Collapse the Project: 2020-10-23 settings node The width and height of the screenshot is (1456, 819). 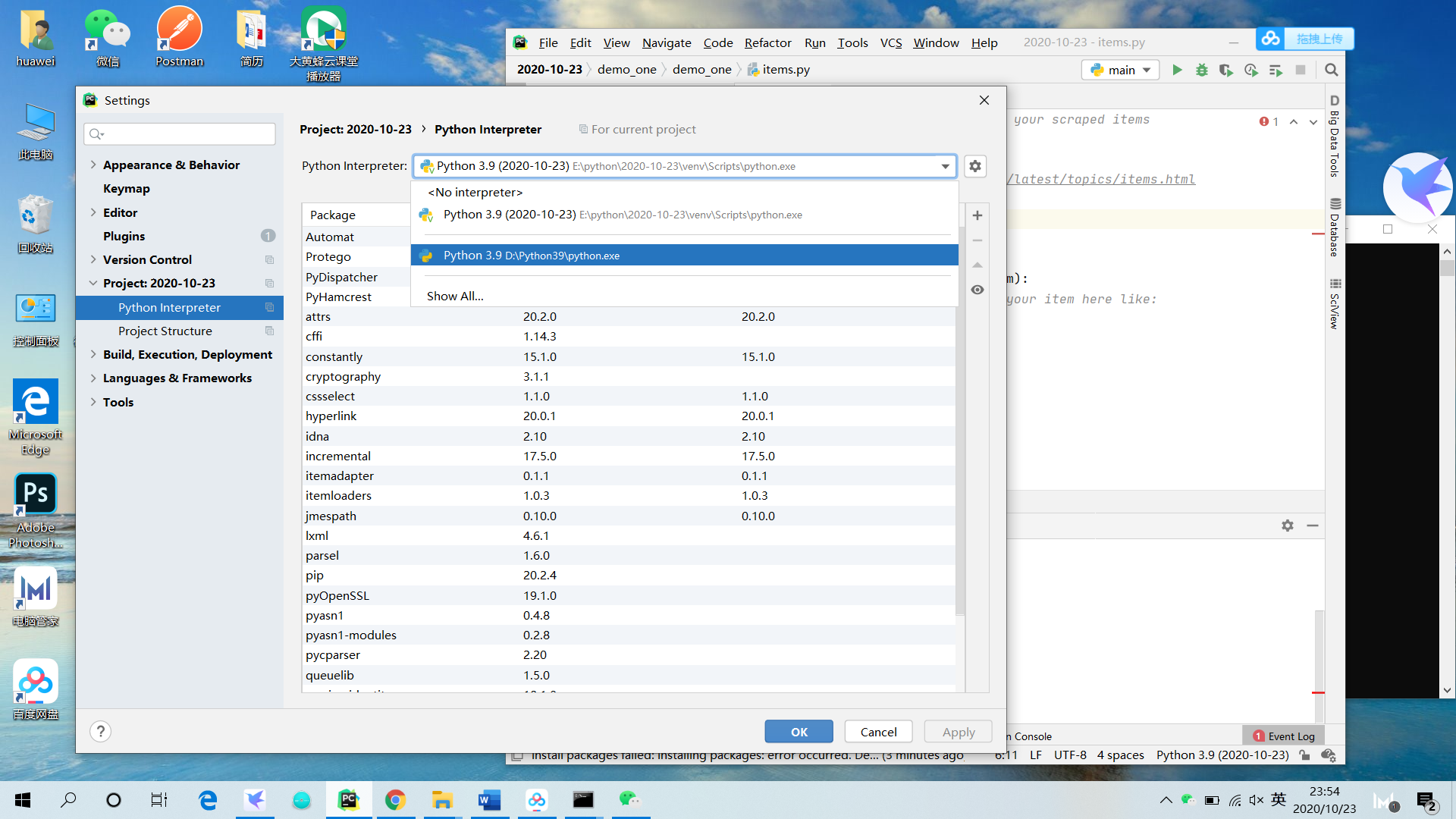click(93, 283)
